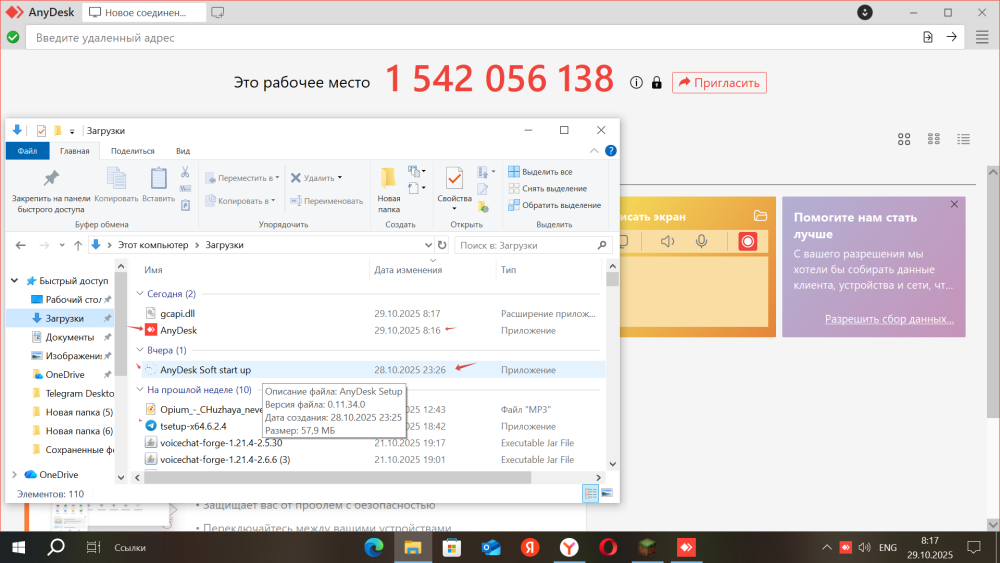The height and width of the screenshot is (563, 1000).
Task: Click Закрепить на панели быстрого доступа
Action: tap(51, 191)
